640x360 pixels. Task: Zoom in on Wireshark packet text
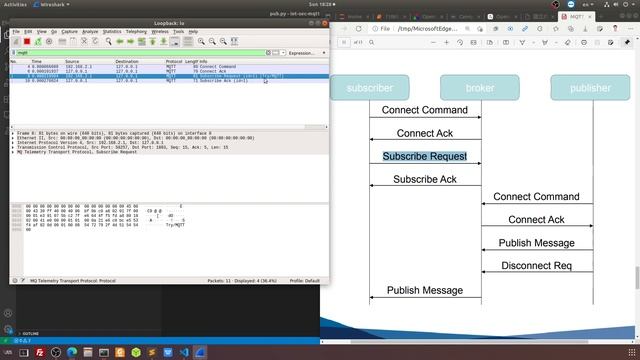pyautogui.click(x=201, y=41)
